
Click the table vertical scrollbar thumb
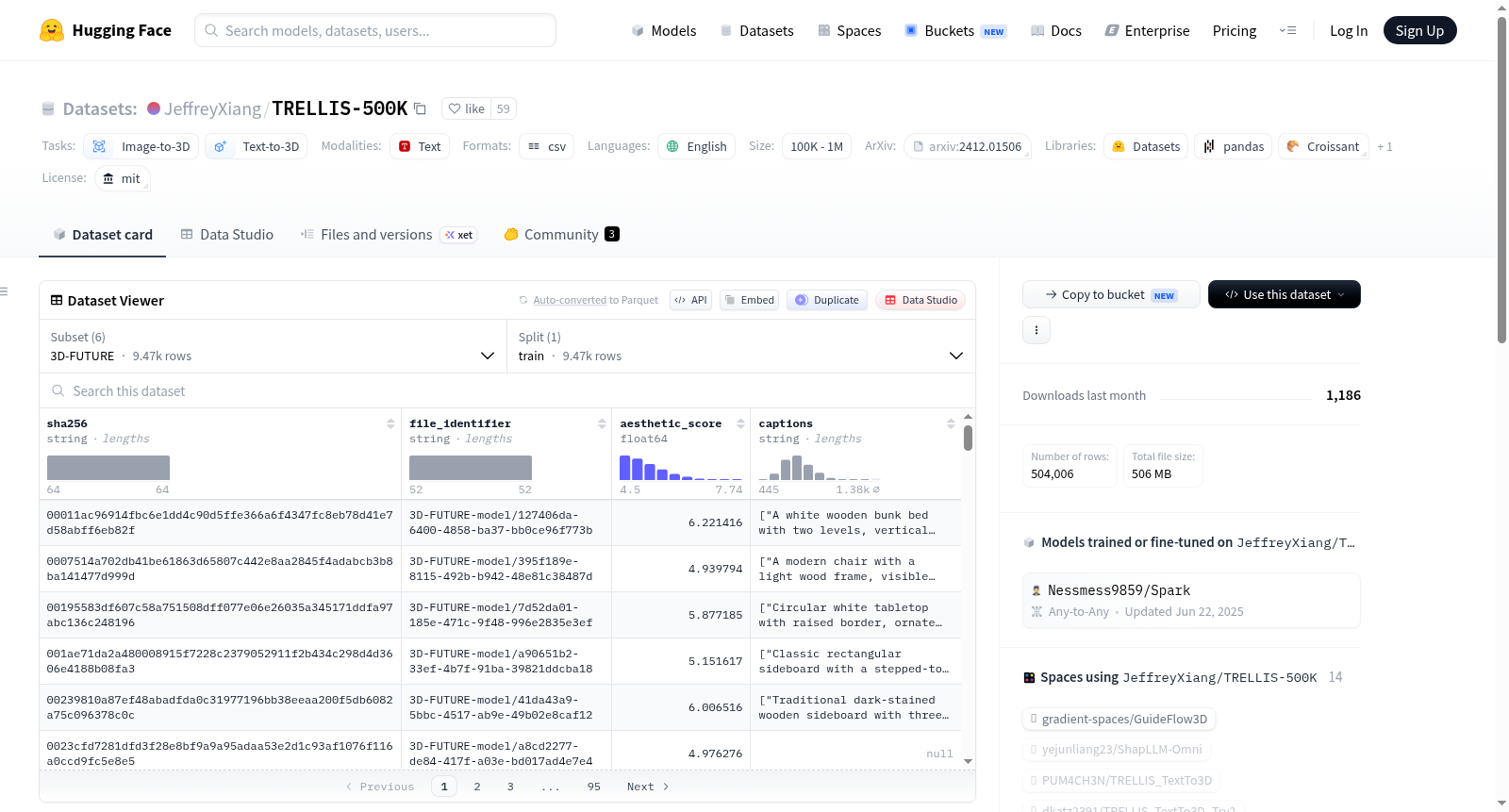point(968,439)
